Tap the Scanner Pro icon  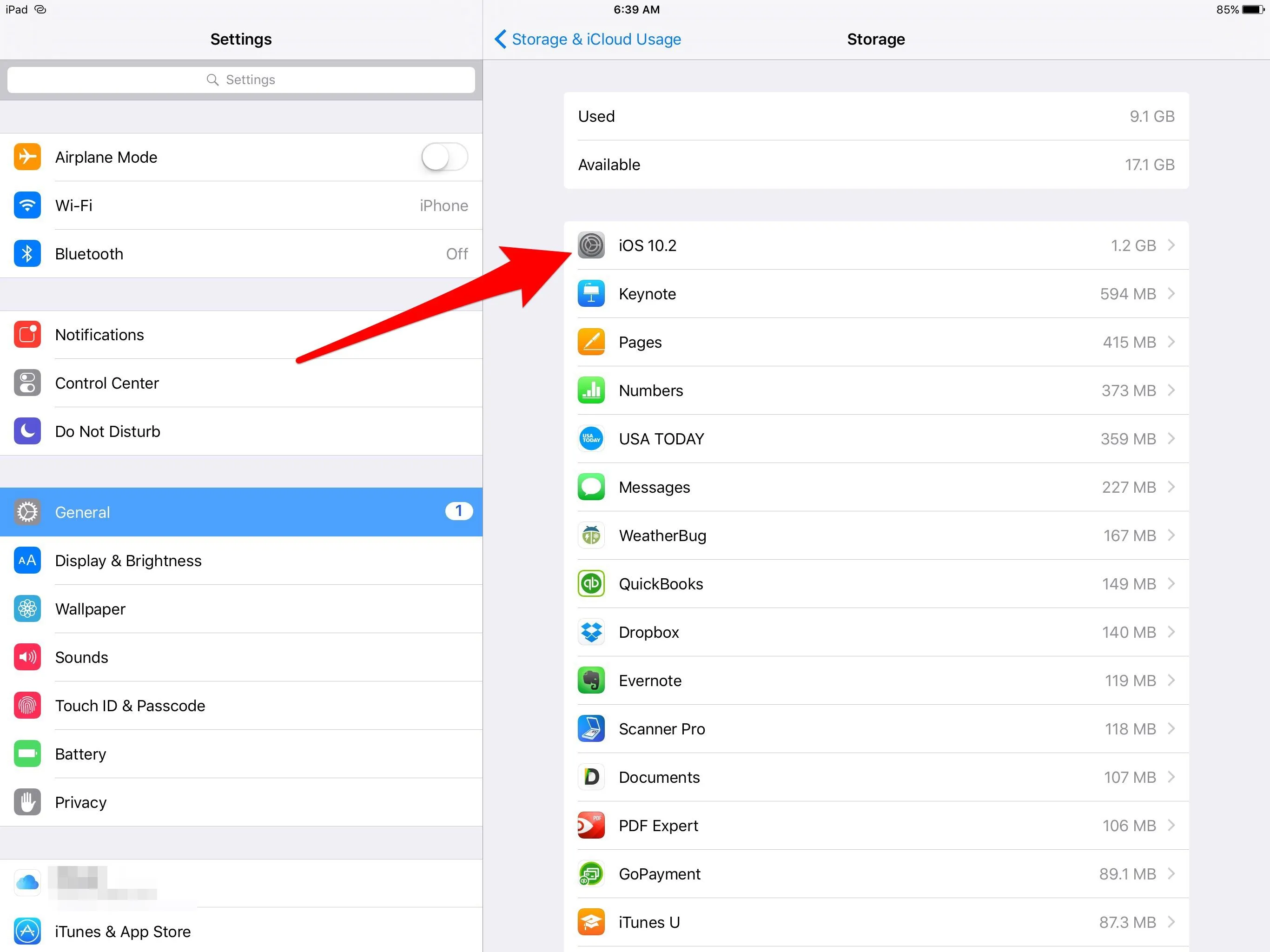[591, 728]
